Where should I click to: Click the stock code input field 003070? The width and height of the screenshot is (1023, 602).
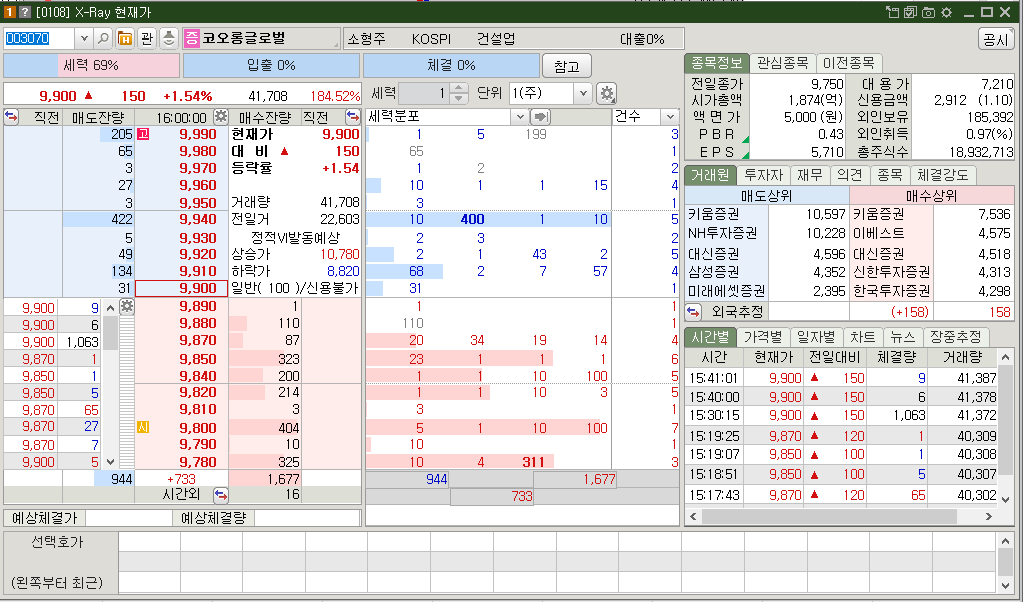point(38,39)
